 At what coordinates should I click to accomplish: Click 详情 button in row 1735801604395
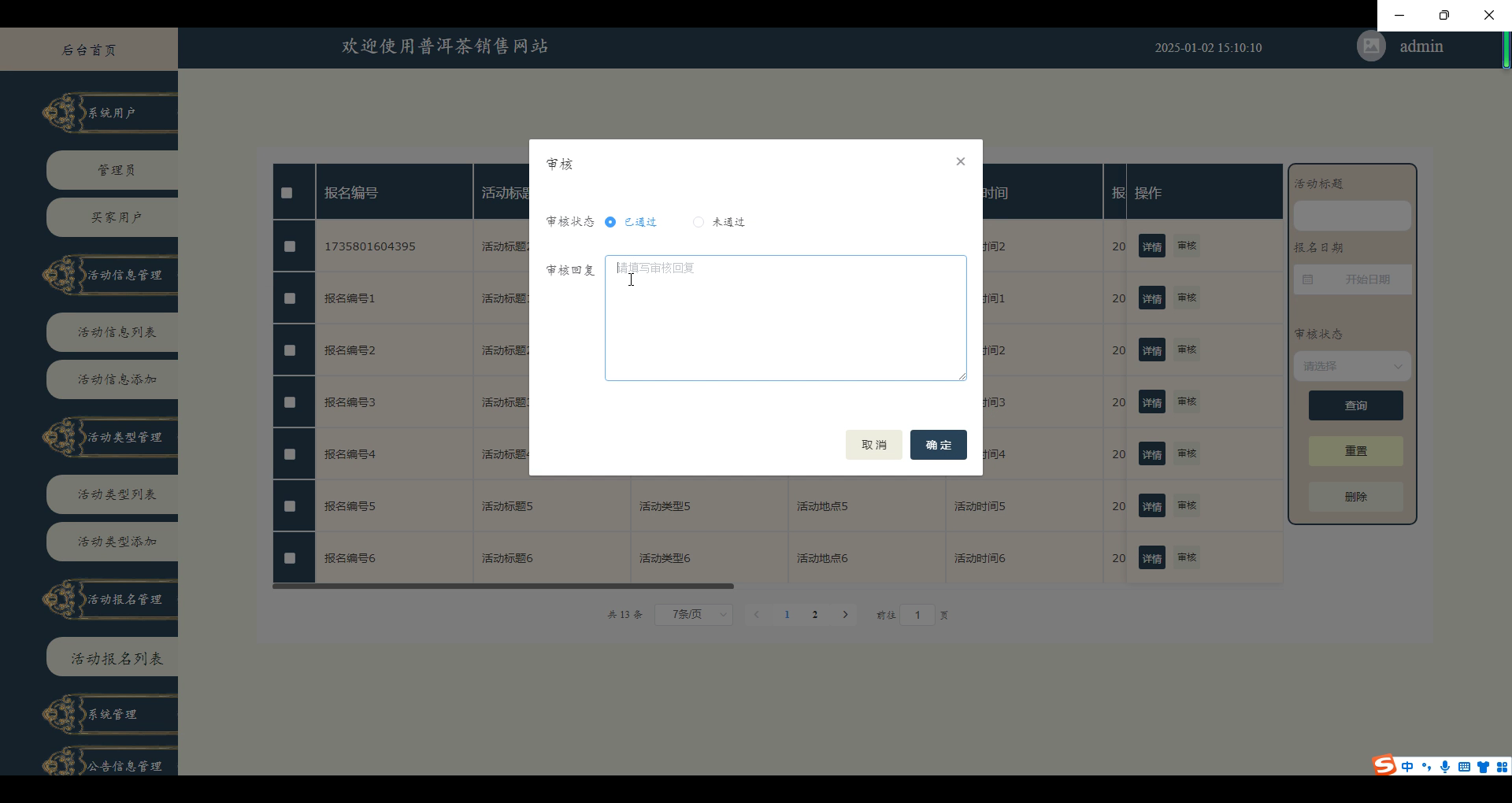(1152, 246)
